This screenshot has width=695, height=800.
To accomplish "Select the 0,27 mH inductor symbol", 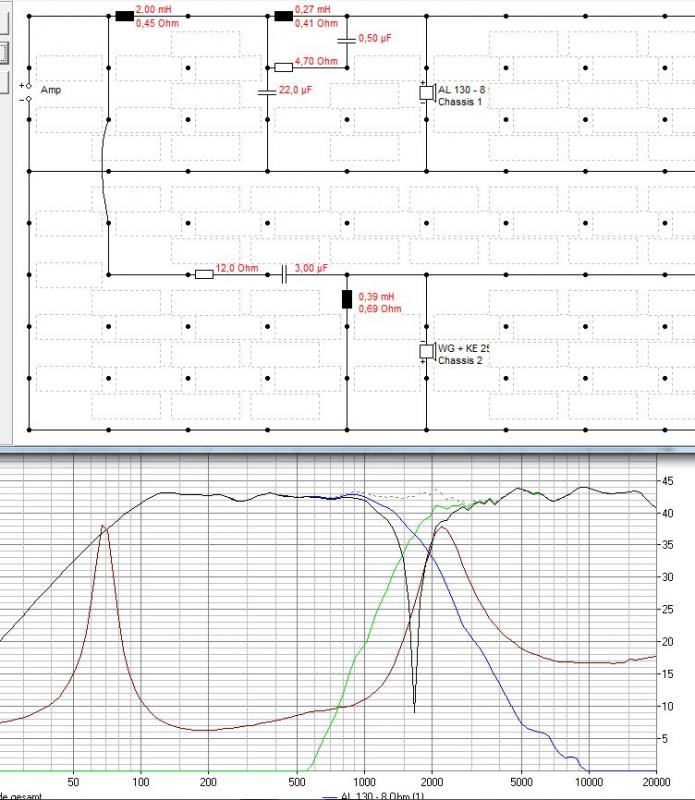I will 284,16.
